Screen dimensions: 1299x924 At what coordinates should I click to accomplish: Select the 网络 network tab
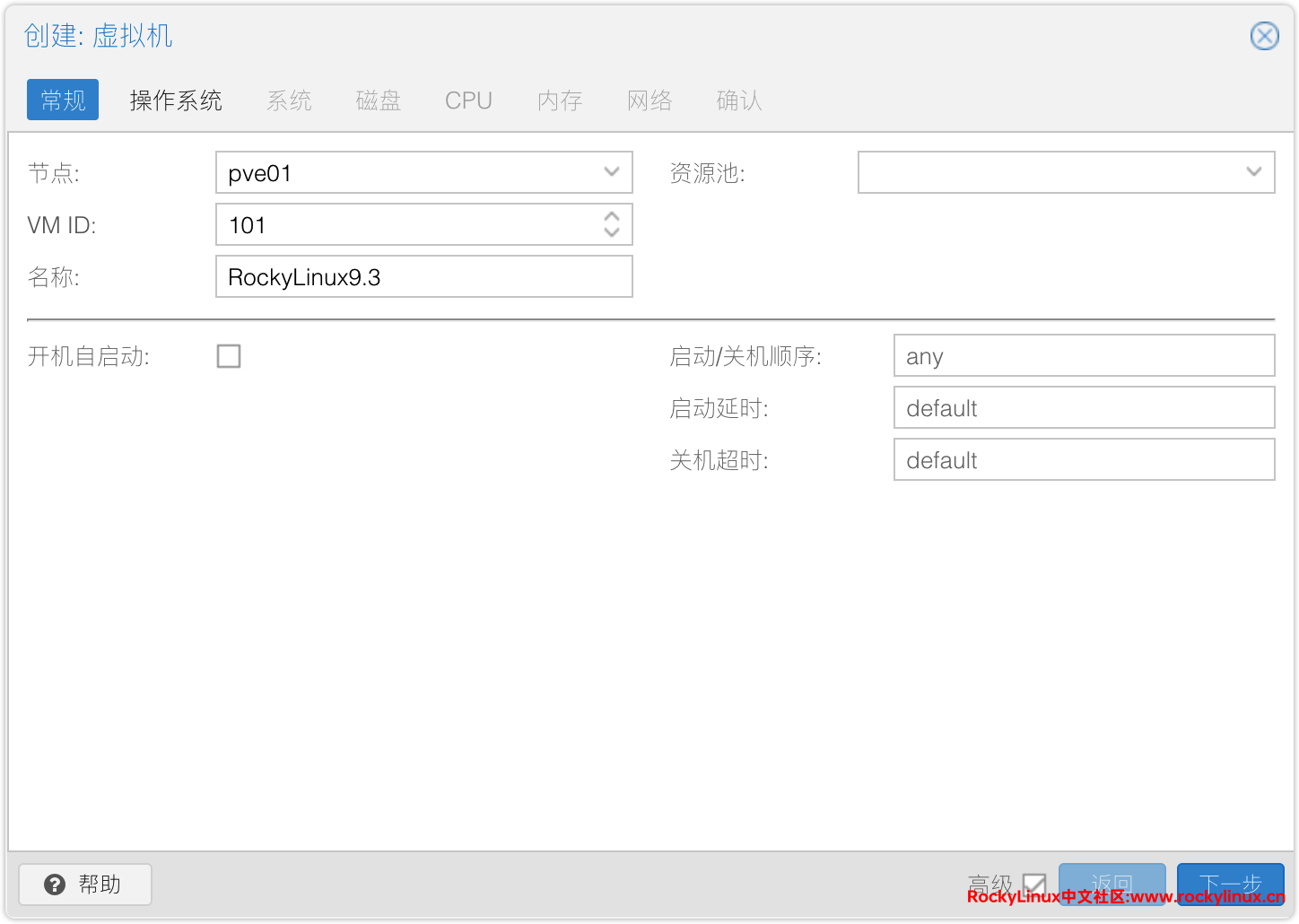[x=649, y=100]
